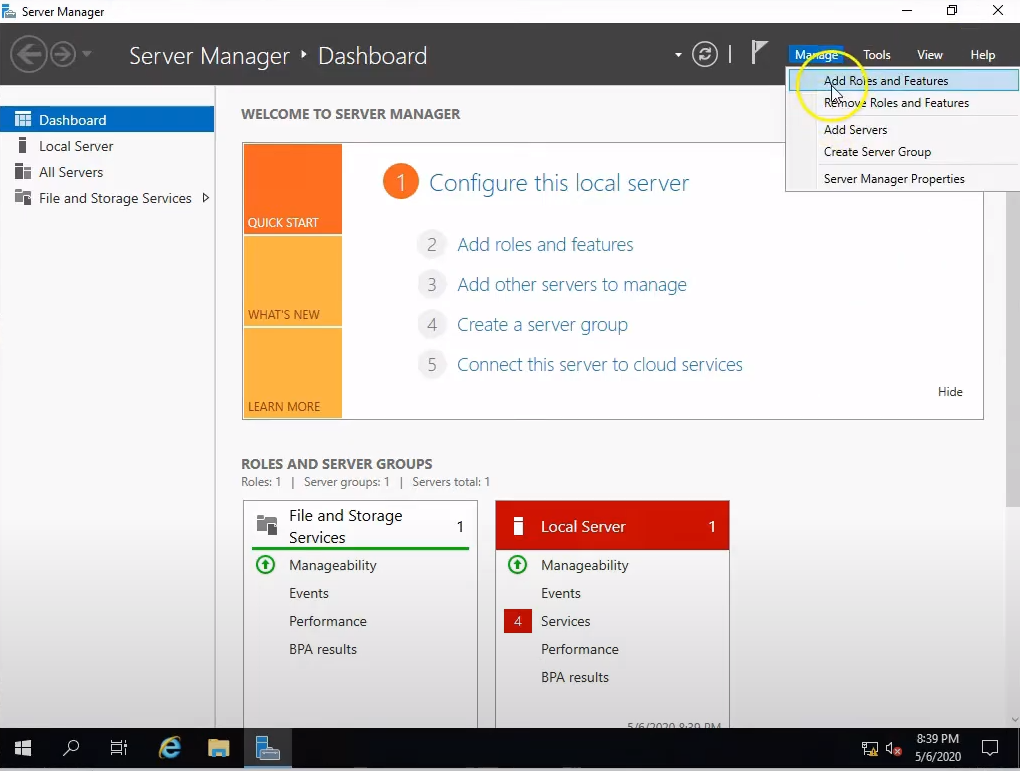Viewport: 1023px width, 771px height.
Task: Open the Help menu
Action: [982, 55]
